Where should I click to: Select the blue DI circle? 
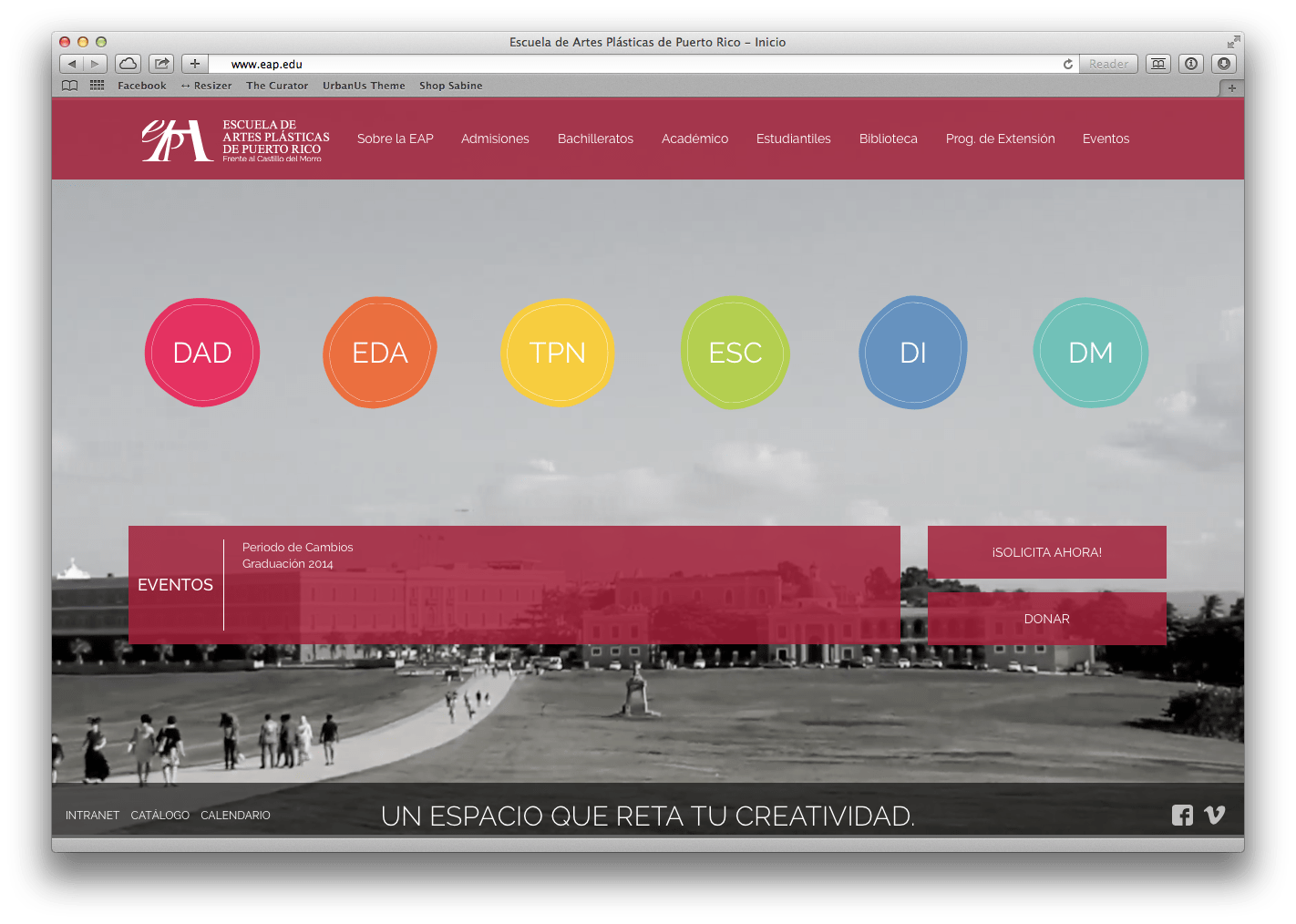pyautogui.click(x=912, y=353)
